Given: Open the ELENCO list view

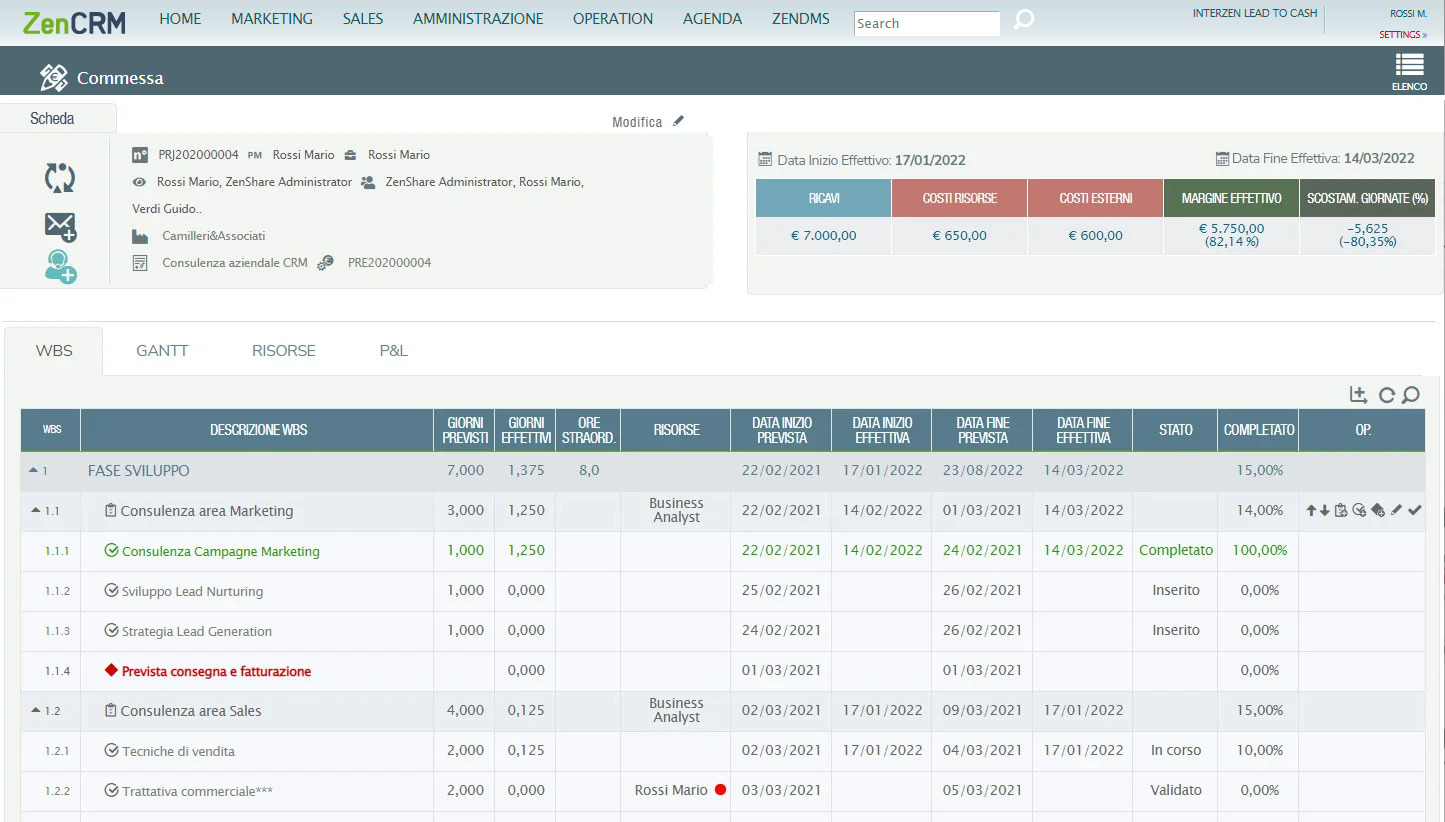Looking at the screenshot, I should tap(1409, 70).
